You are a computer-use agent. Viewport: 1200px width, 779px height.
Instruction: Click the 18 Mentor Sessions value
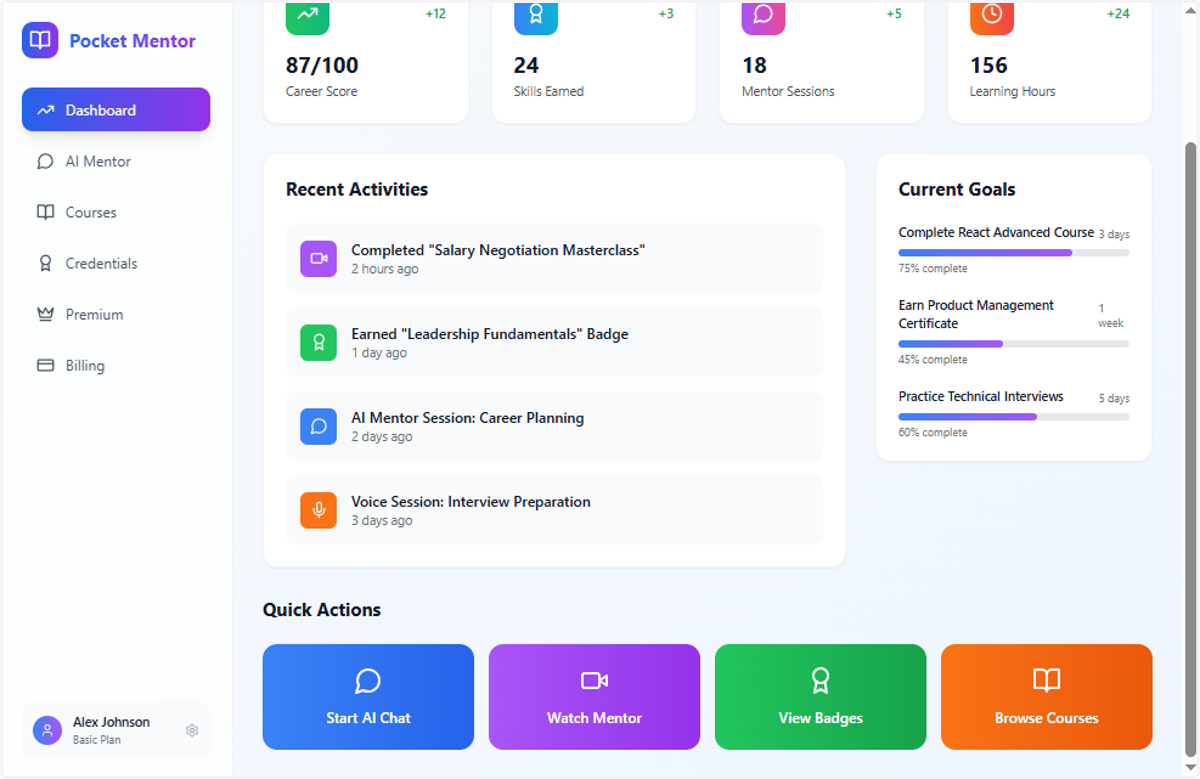pos(754,65)
